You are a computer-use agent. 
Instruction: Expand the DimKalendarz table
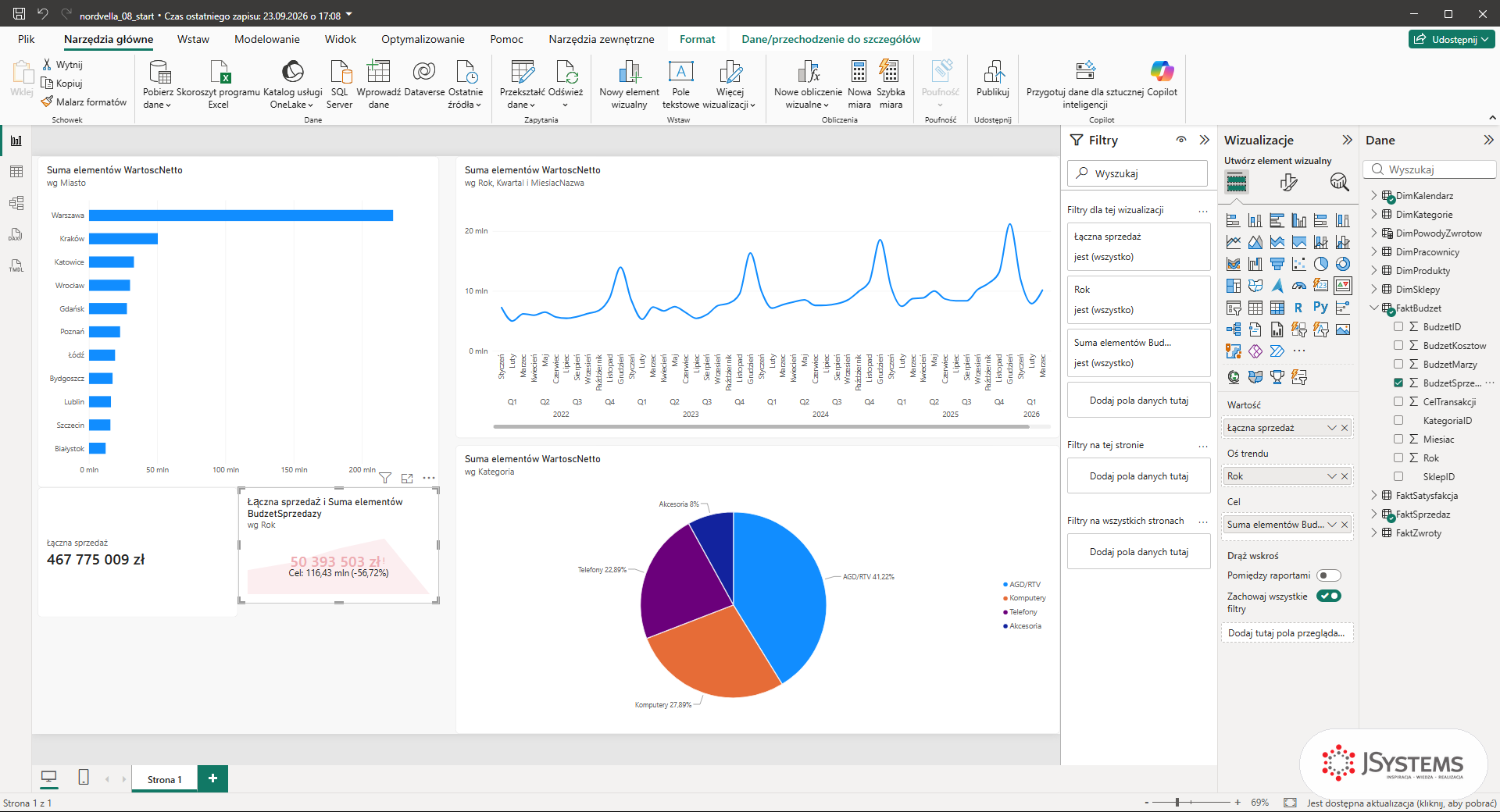1374,195
